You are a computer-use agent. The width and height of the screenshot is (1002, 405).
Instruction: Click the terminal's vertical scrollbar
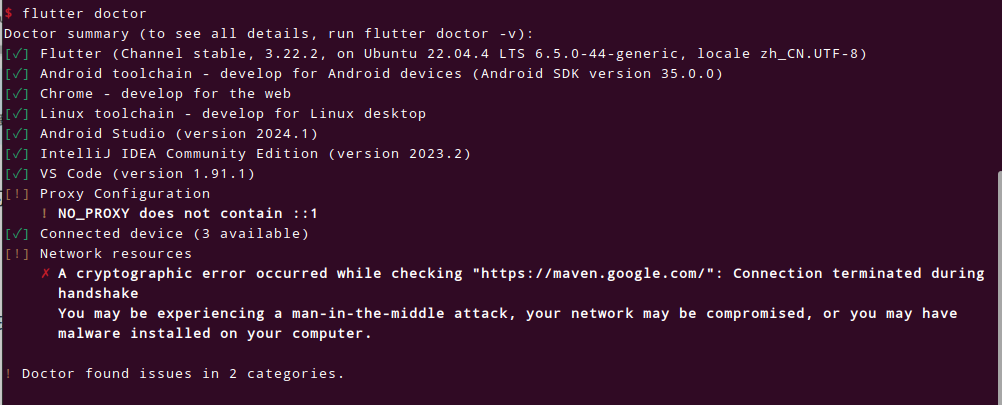click(998, 287)
